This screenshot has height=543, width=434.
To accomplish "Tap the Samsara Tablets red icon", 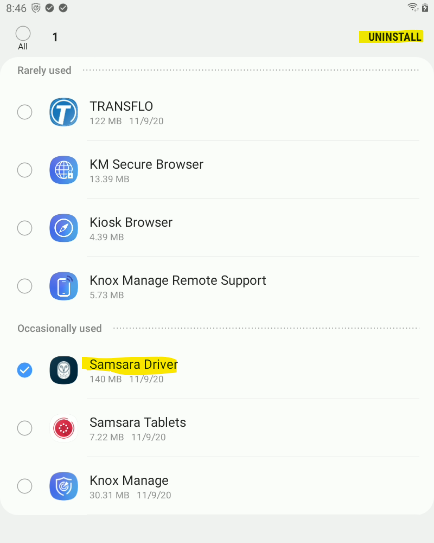I will (x=63, y=428).
